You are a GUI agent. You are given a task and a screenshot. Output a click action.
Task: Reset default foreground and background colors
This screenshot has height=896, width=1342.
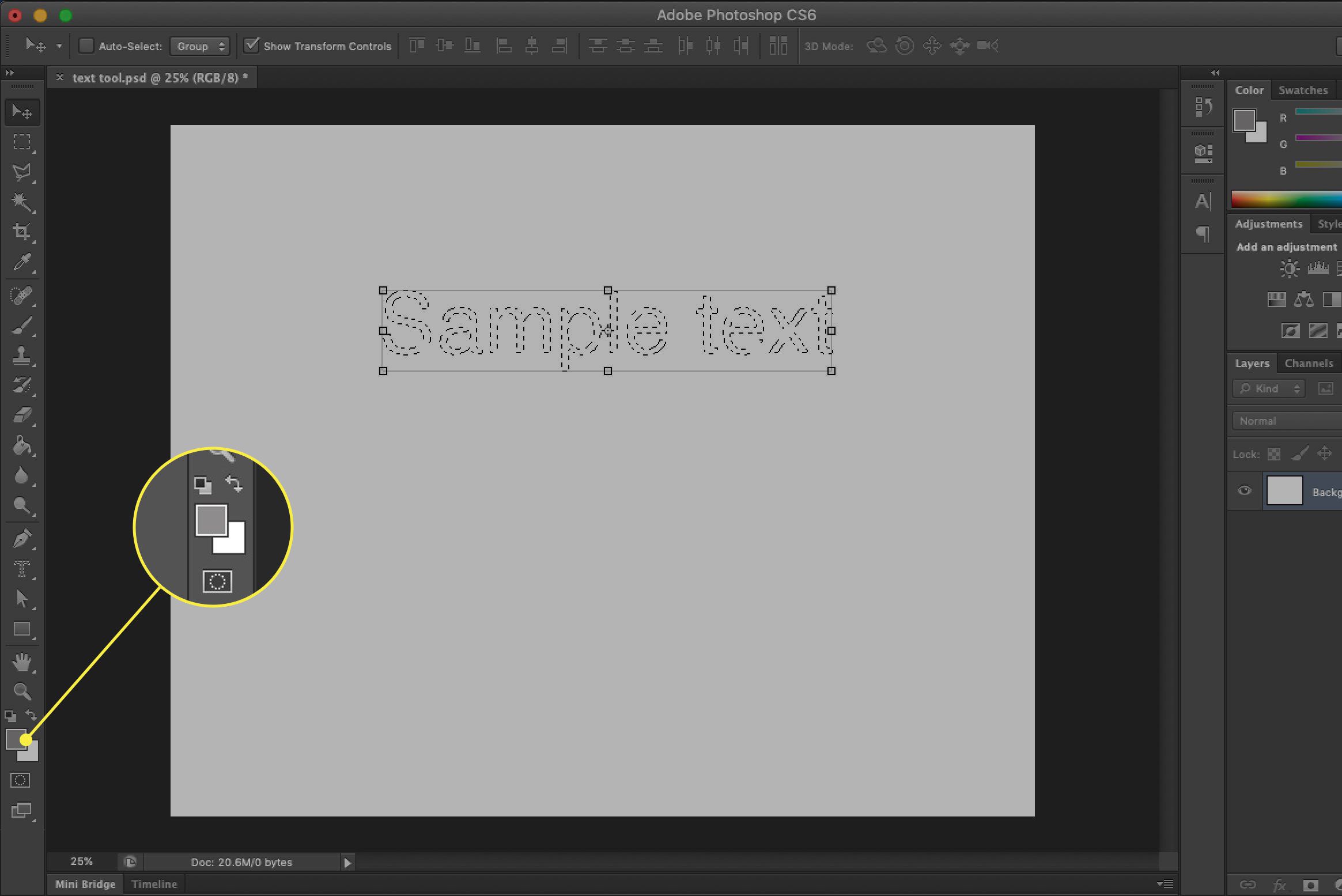tap(10, 716)
